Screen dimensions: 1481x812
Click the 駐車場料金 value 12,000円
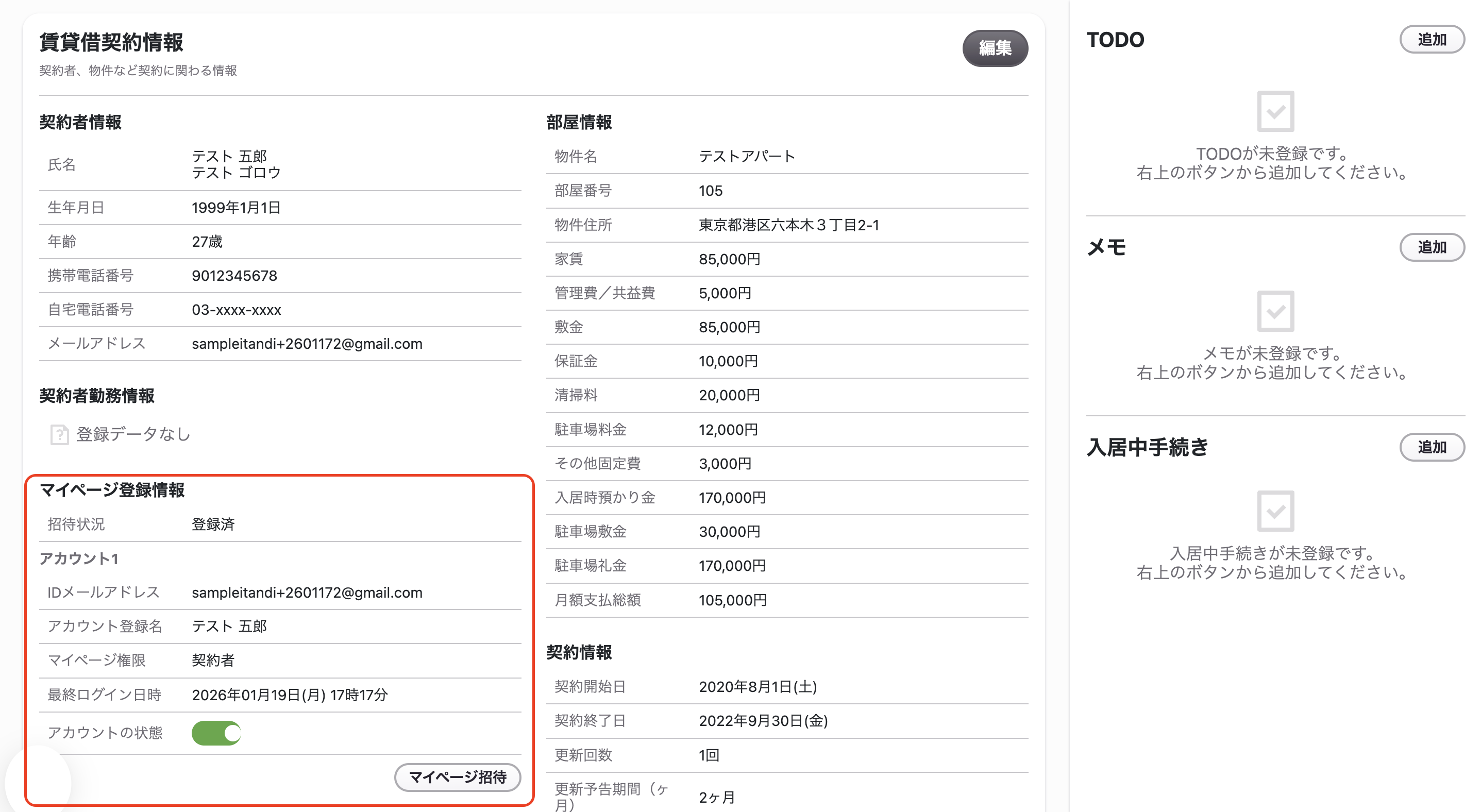729,429
